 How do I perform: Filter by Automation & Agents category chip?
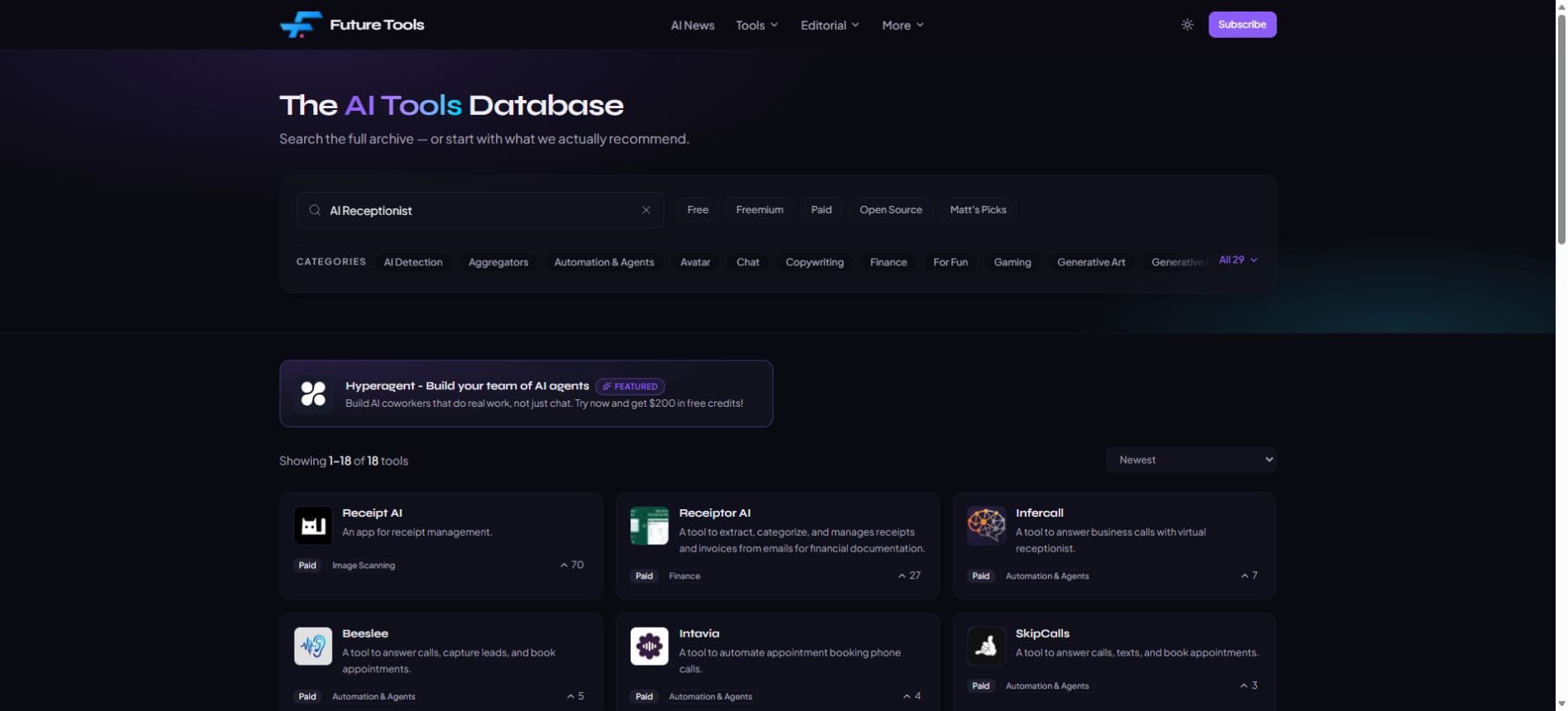[x=604, y=262]
